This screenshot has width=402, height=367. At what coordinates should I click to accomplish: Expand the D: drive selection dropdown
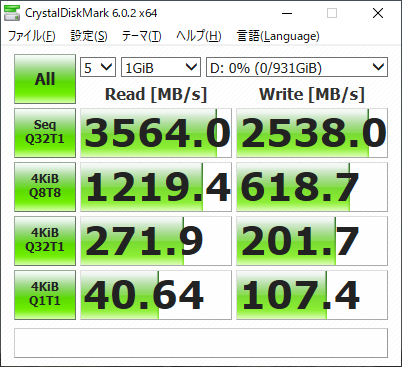coord(297,67)
